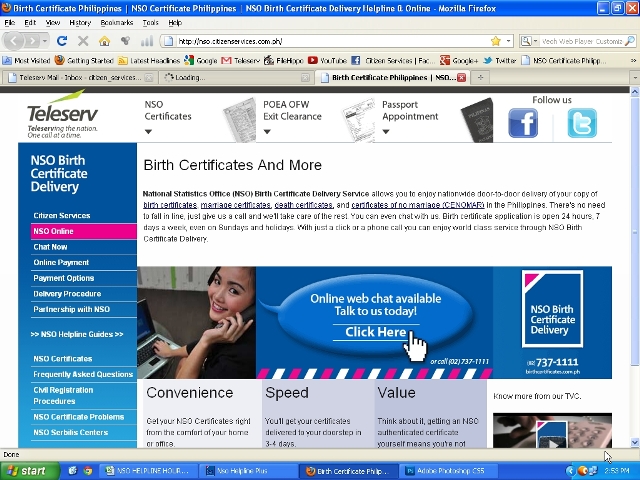Image resolution: width=640 pixels, height=480 pixels.
Task: Open the Windows start menu
Action: (30, 471)
